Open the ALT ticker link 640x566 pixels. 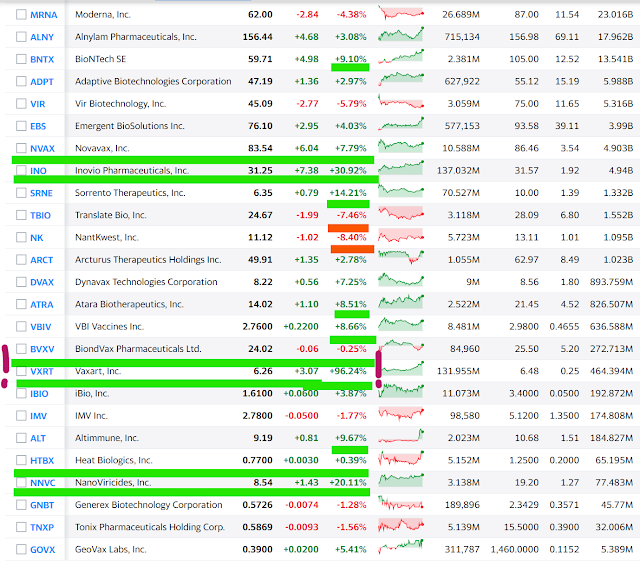(x=38, y=438)
